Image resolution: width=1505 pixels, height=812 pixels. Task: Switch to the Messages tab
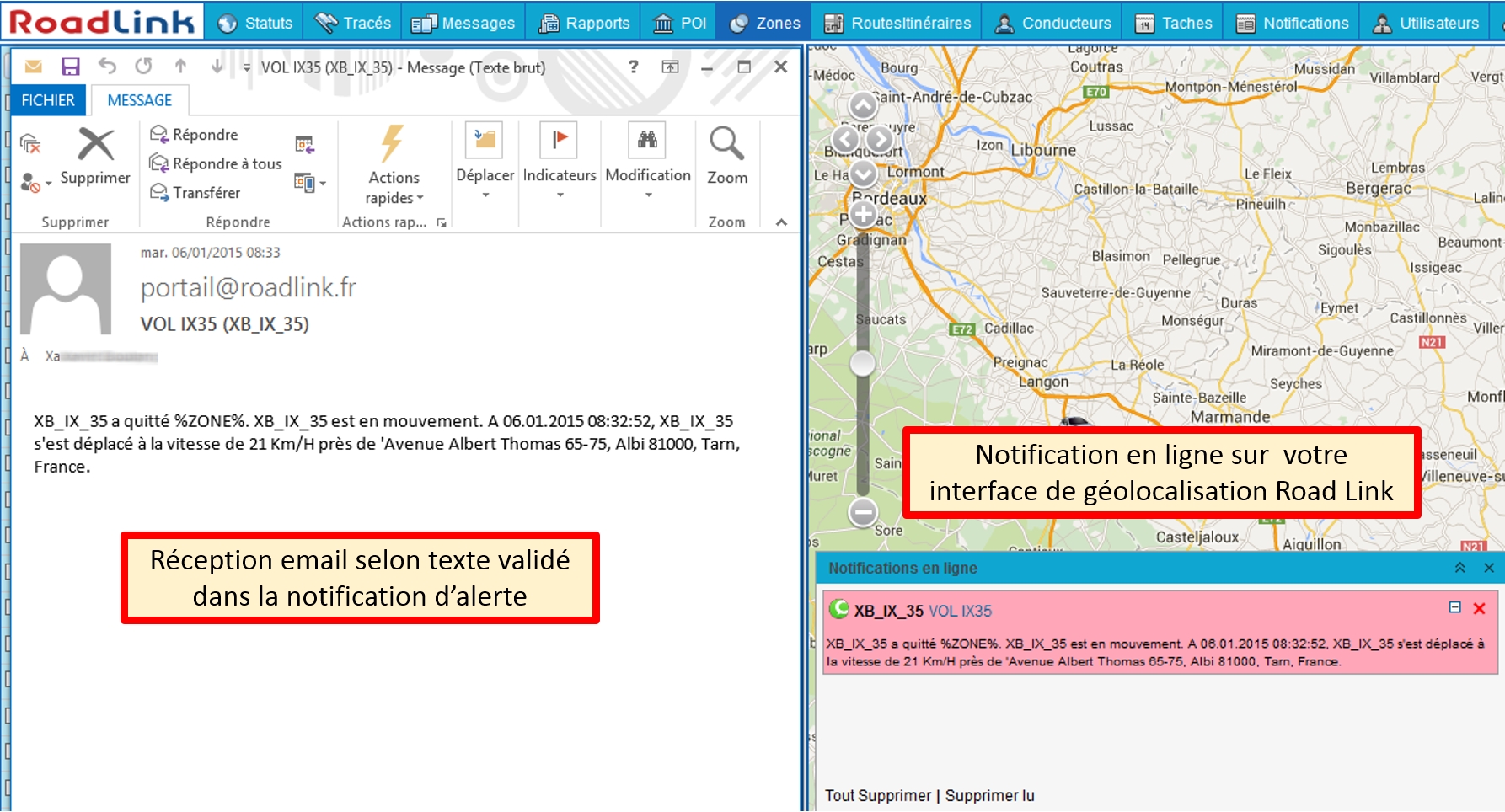pyautogui.click(x=463, y=23)
